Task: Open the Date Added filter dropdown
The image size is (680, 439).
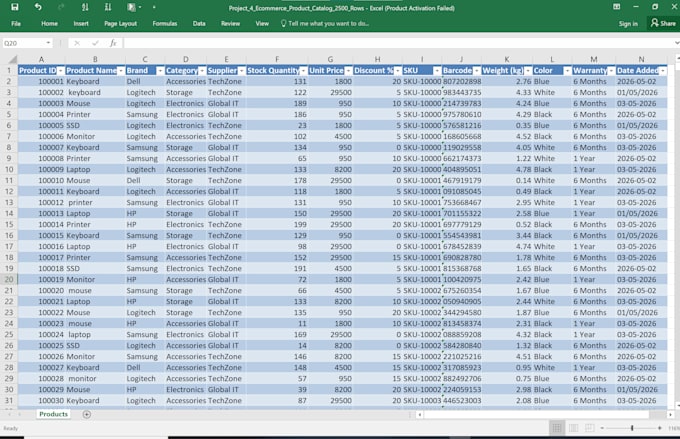Action: pyautogui.click(x=663, y=71)
